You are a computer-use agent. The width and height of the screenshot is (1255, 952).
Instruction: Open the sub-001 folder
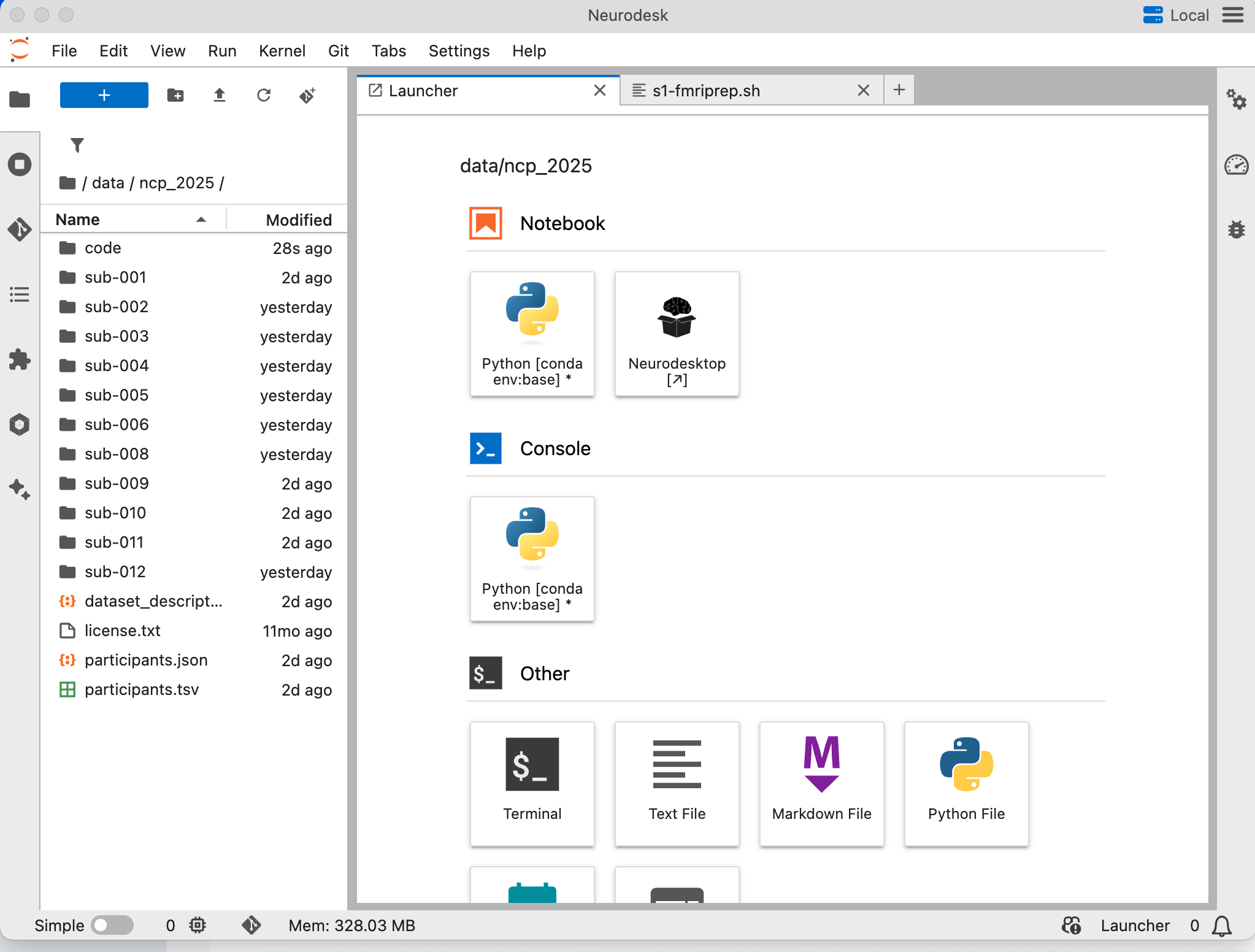pos(115,277)
